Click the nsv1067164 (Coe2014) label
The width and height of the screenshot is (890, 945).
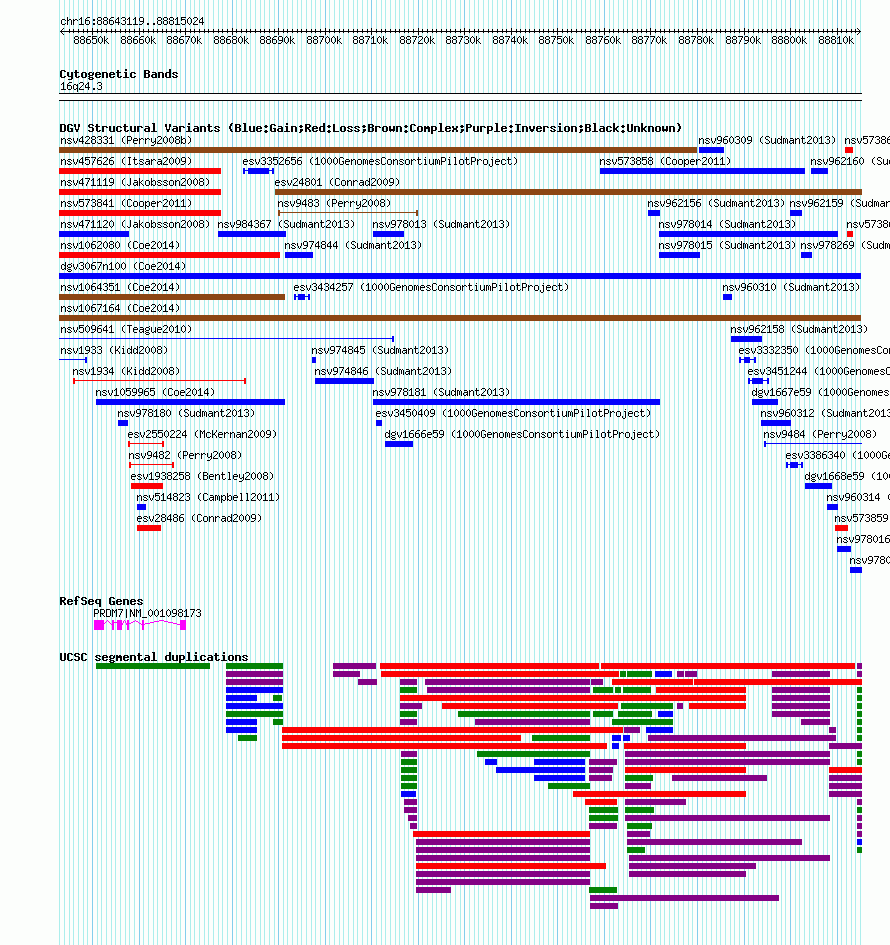120,308
